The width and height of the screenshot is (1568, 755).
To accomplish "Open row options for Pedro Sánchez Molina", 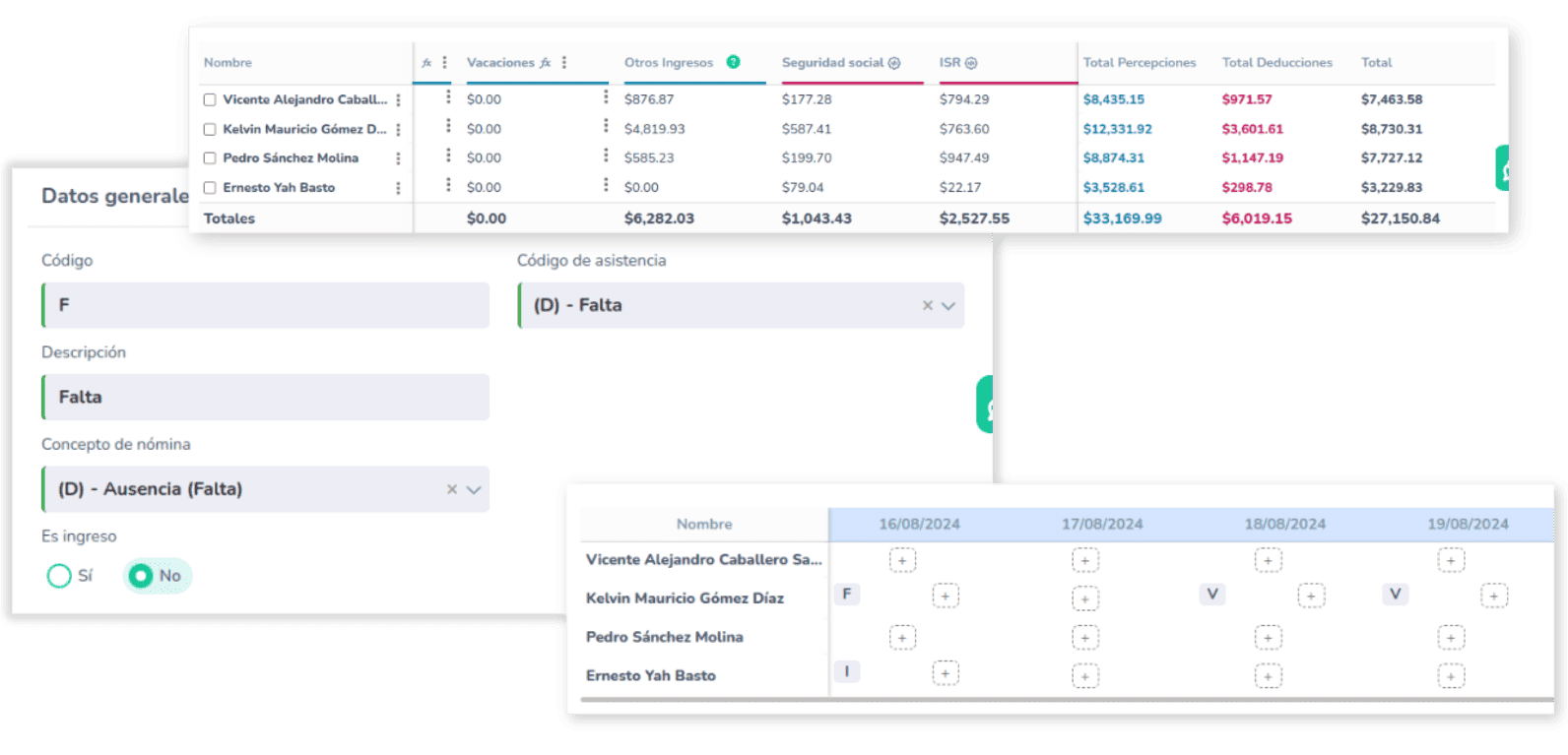I will coord(398,158).
